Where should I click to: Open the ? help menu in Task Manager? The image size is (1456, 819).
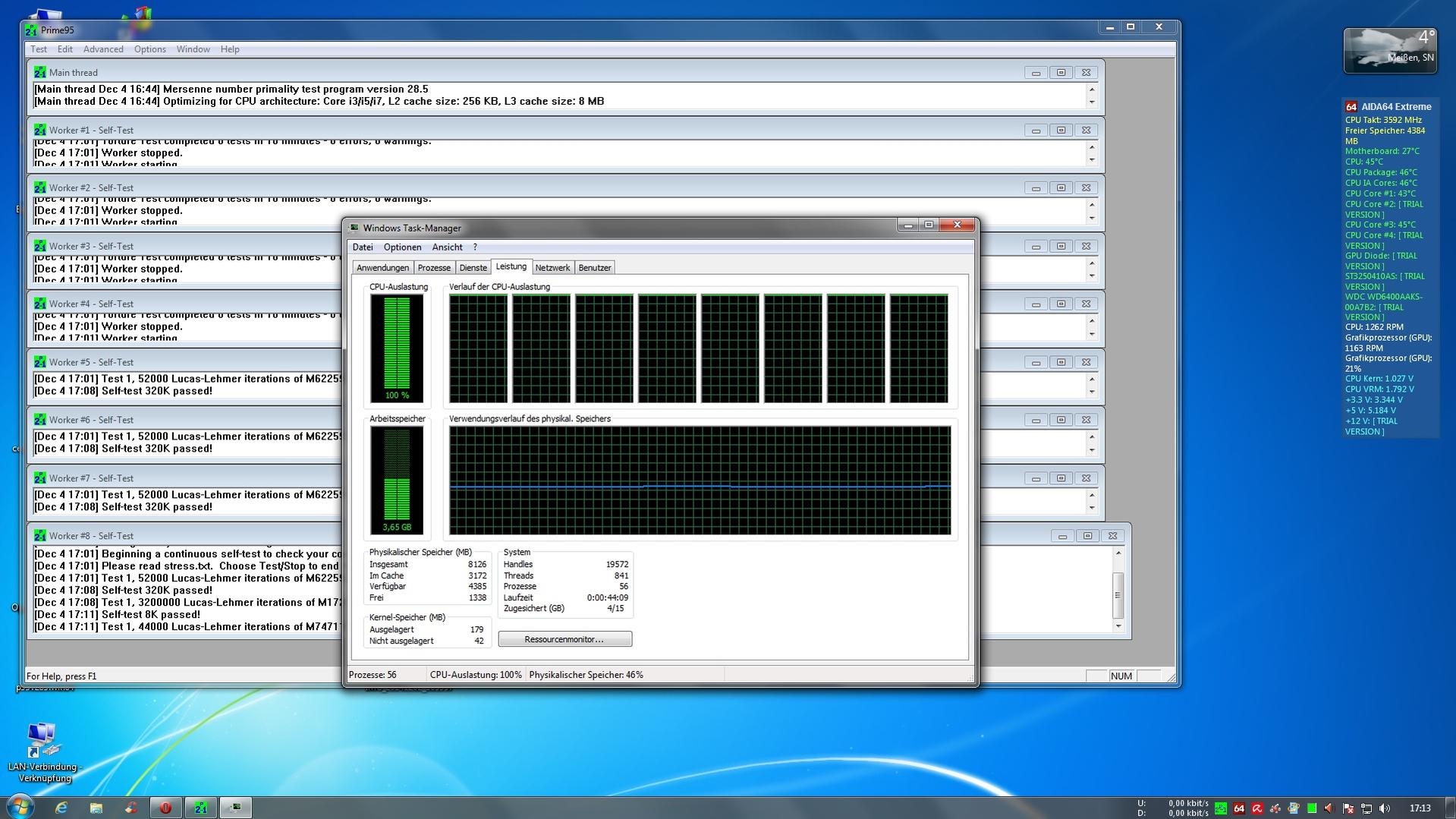(475, 247)
